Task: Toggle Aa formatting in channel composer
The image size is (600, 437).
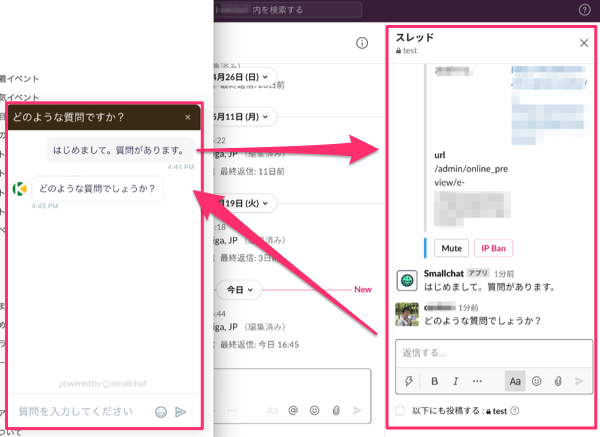Action: point(272,411)
